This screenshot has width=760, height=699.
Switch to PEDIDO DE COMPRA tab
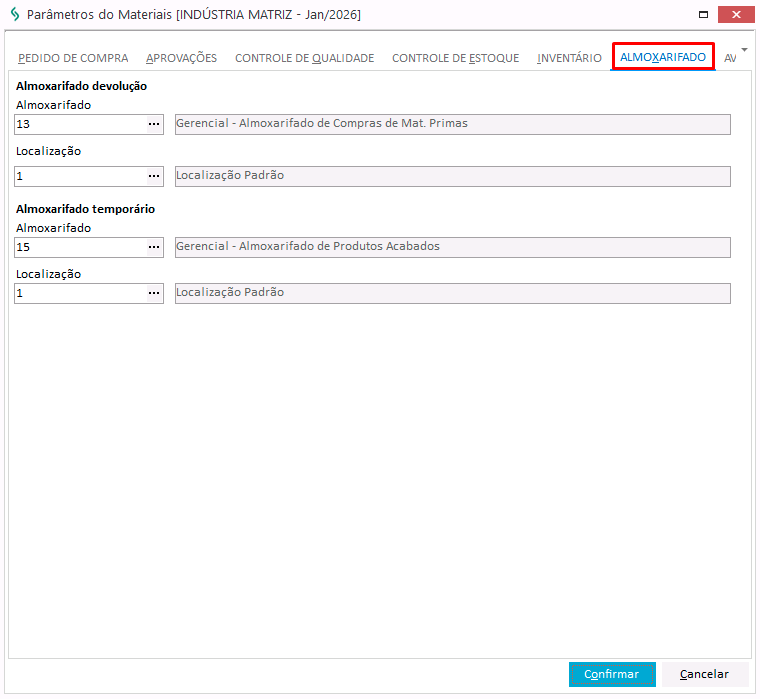coord(73,58)
